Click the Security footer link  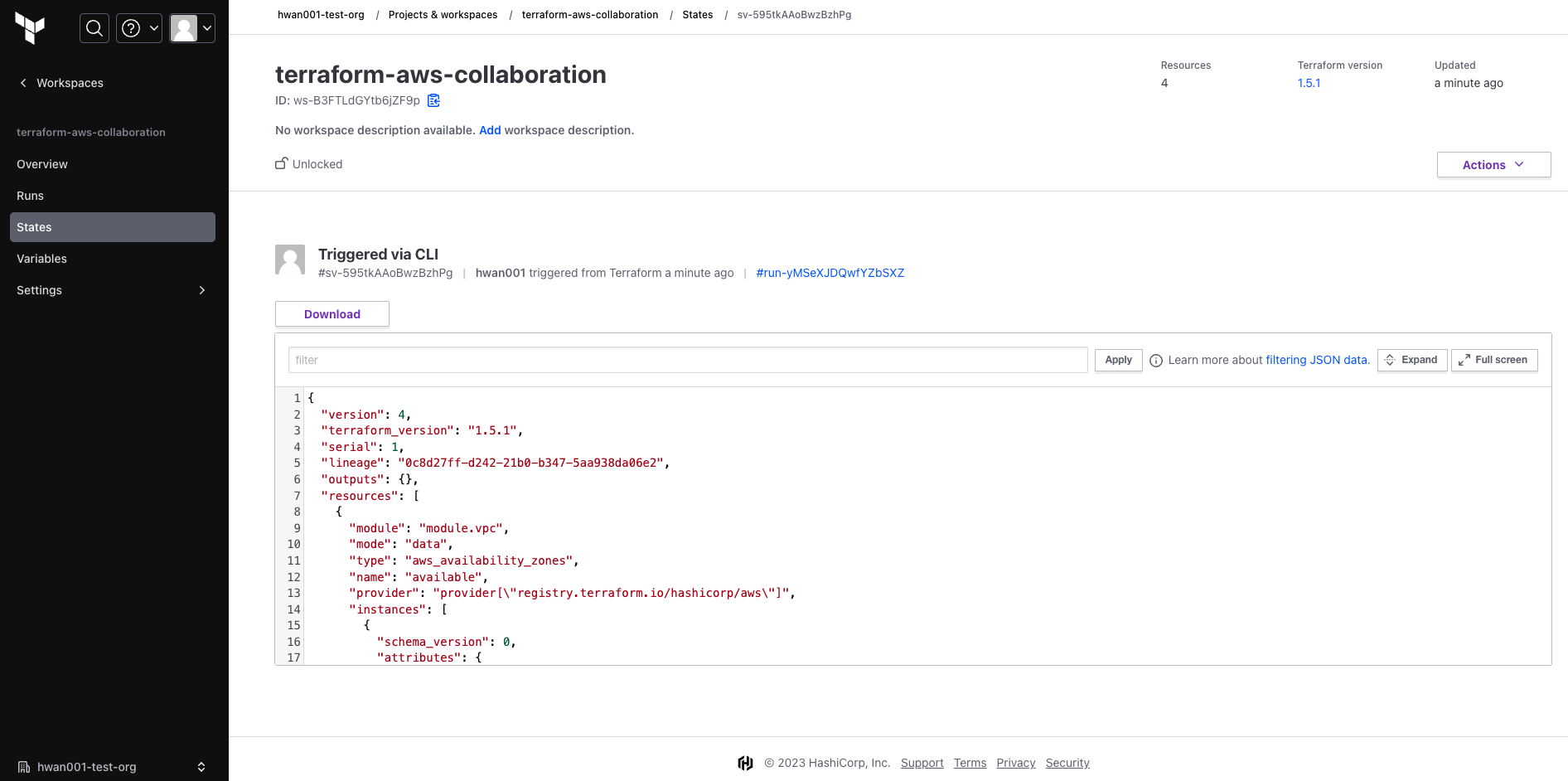click(1067, 763)
